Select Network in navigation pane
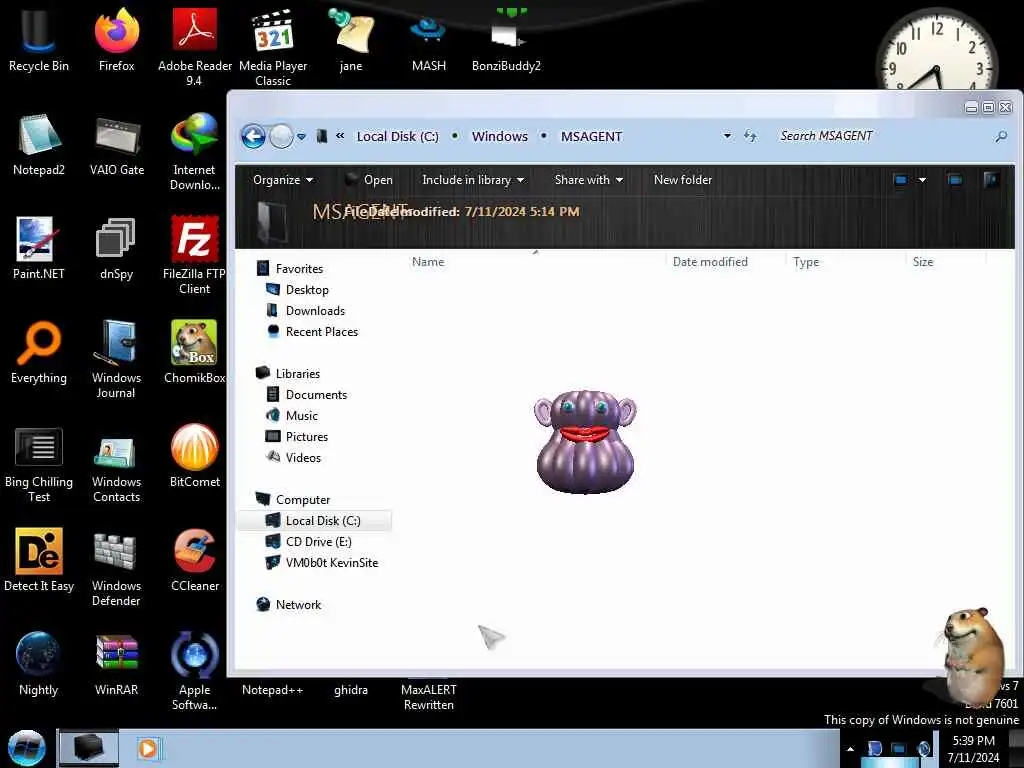 point(289,605)
